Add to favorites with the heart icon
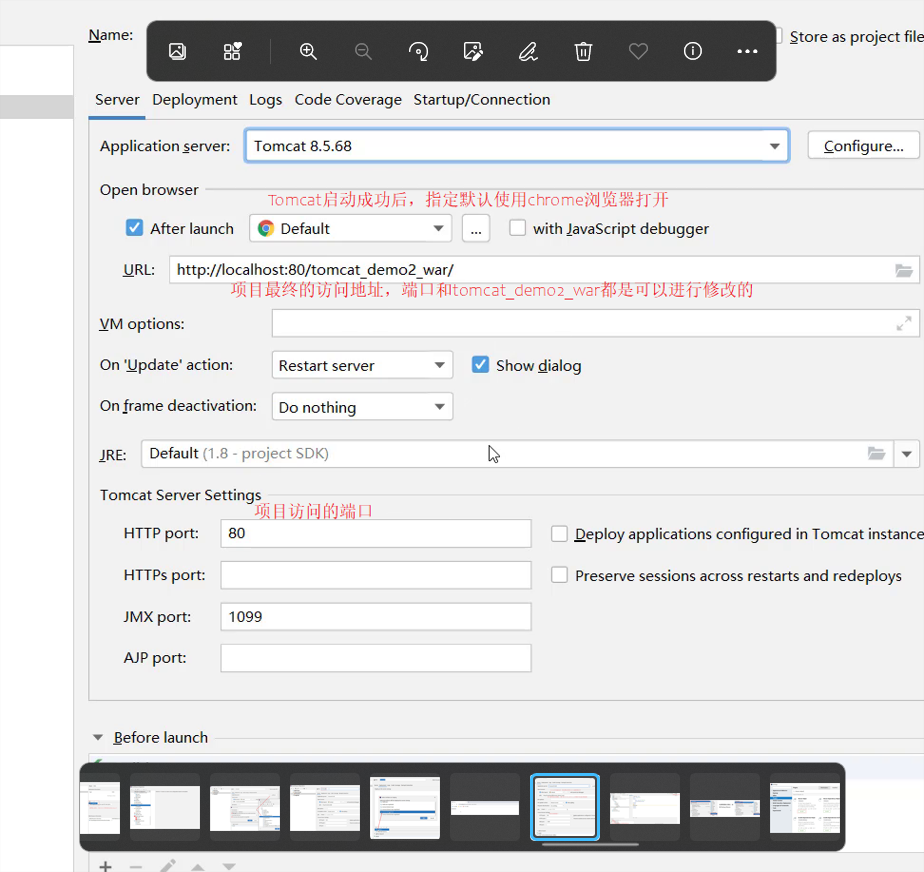 point(638,51)
